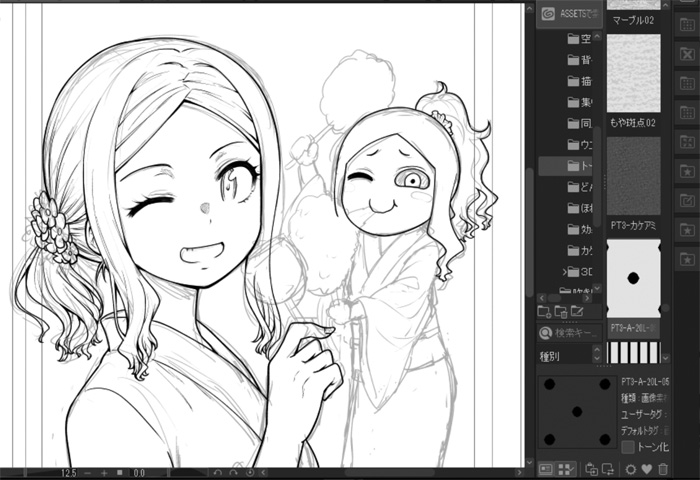700x480 pixels.
Task: Click the 12.5 zoom value field
Action: pyautogui.click(x=69, y=473)
